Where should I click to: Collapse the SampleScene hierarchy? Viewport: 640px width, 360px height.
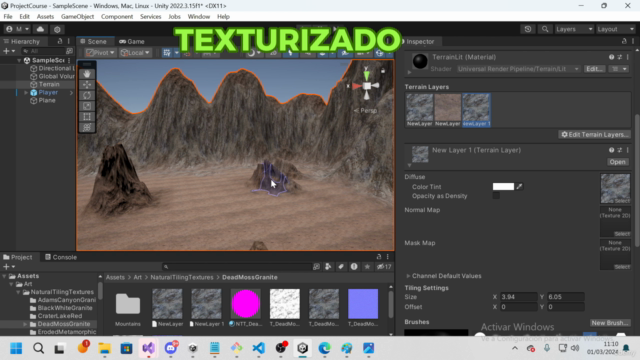coord(19,60)
